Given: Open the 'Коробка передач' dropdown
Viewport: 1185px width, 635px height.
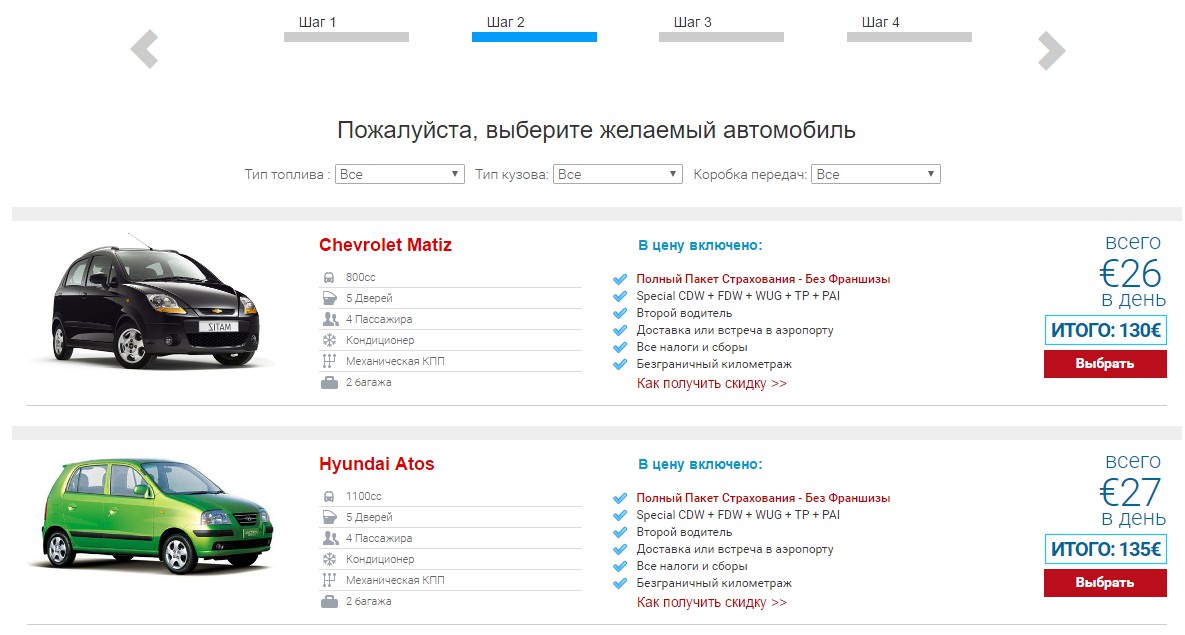Looking at the screenshot, I should [875, 174].
